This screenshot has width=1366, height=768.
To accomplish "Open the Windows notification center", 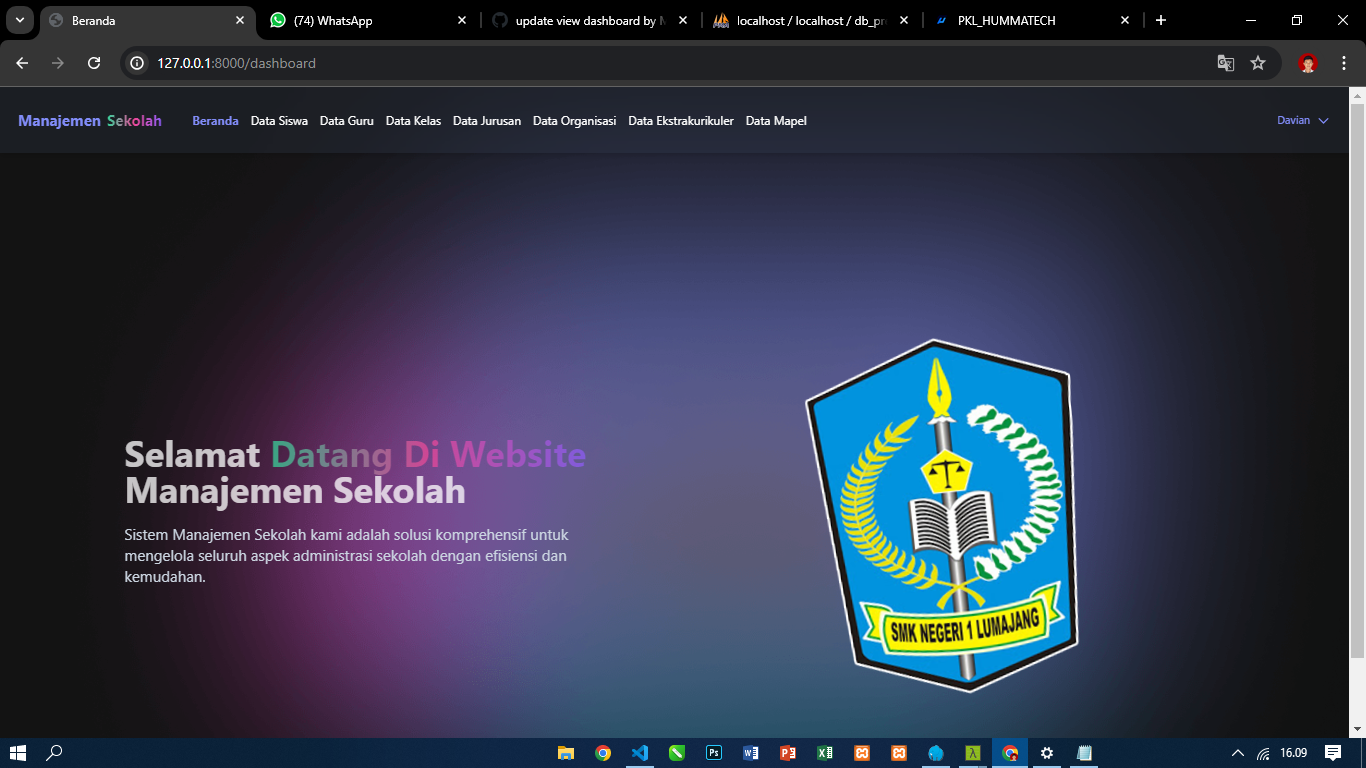I will pos(1333,753).
